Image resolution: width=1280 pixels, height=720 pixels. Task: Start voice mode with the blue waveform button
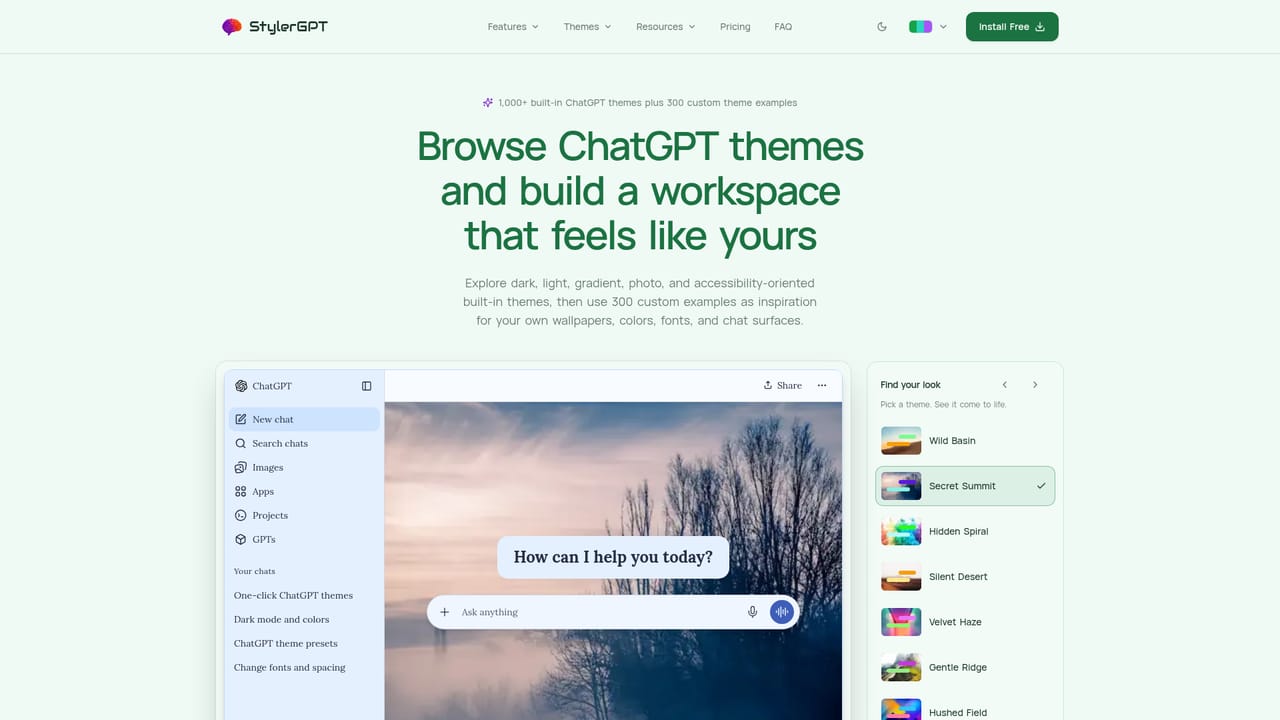[782, 612]
